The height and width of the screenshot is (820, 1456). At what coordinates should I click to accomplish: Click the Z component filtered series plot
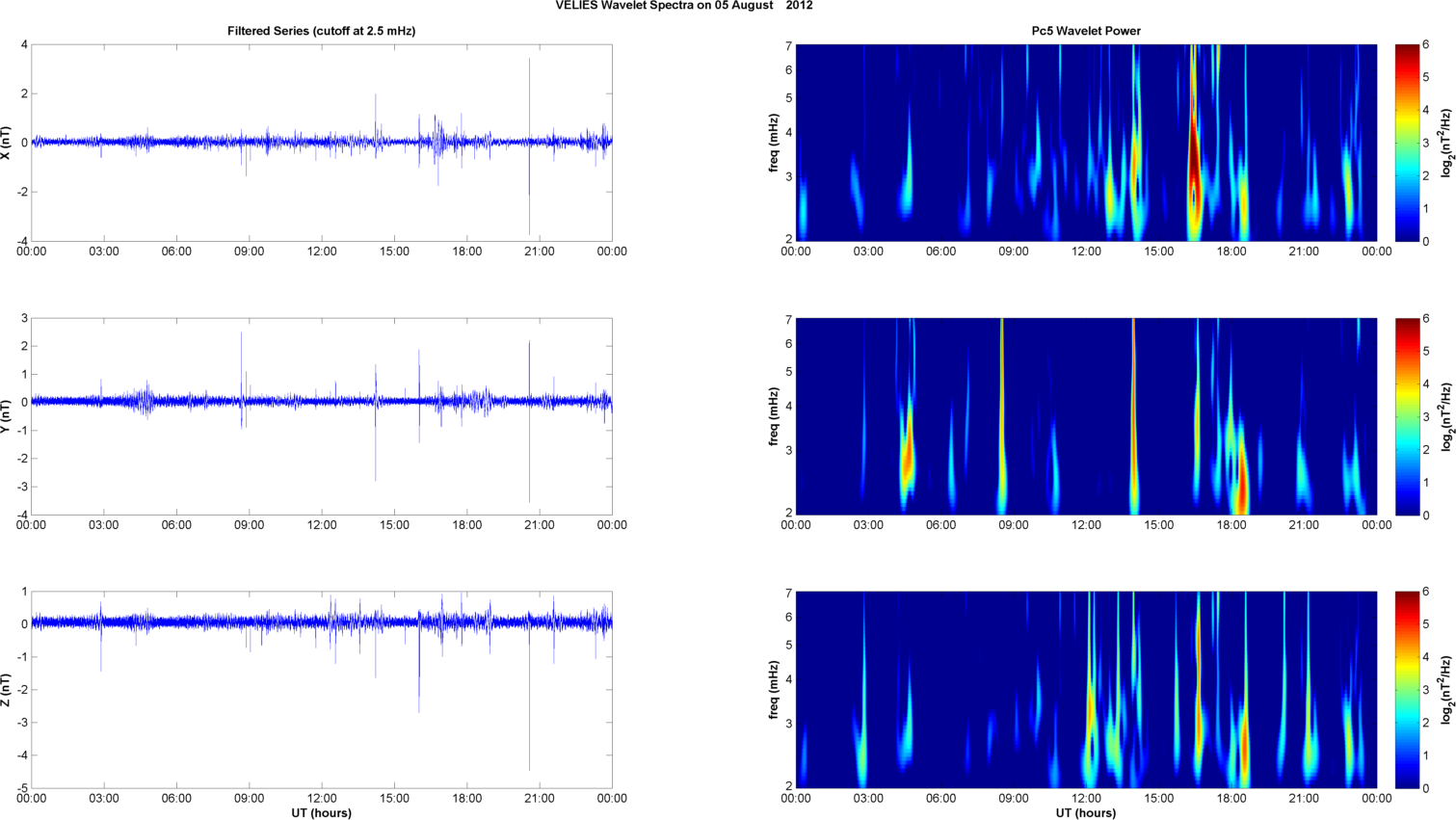[322, 690]
